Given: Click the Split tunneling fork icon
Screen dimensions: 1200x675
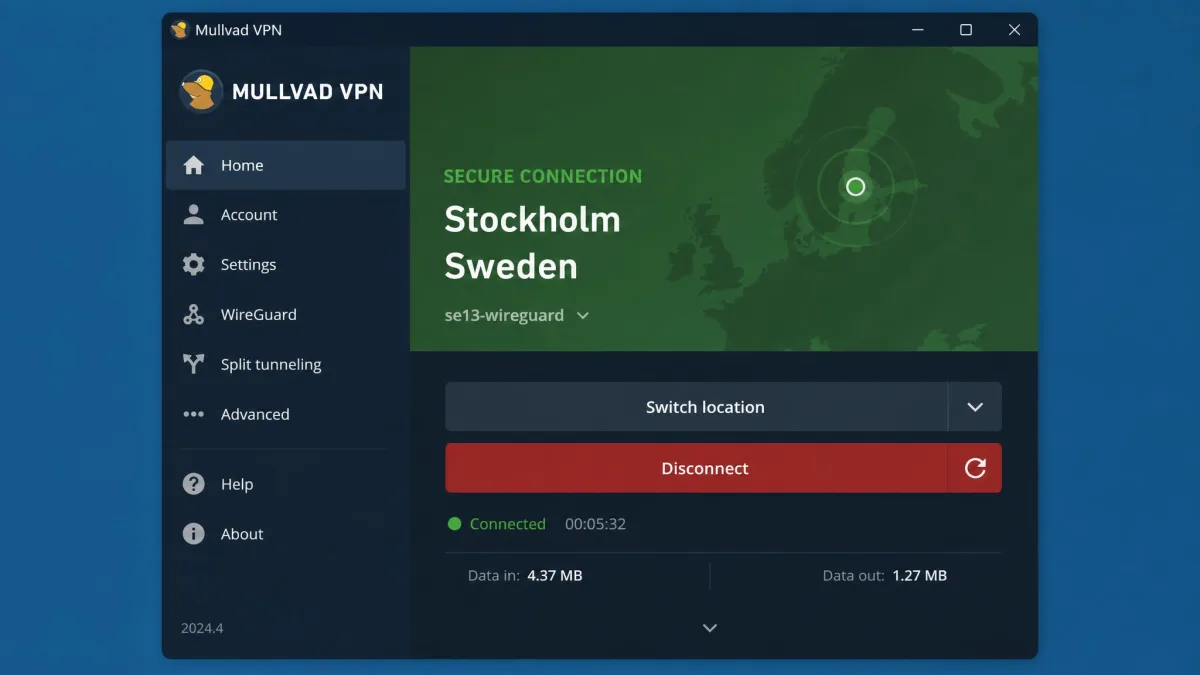Looking at the screenshot, I should tap(194, 364).
